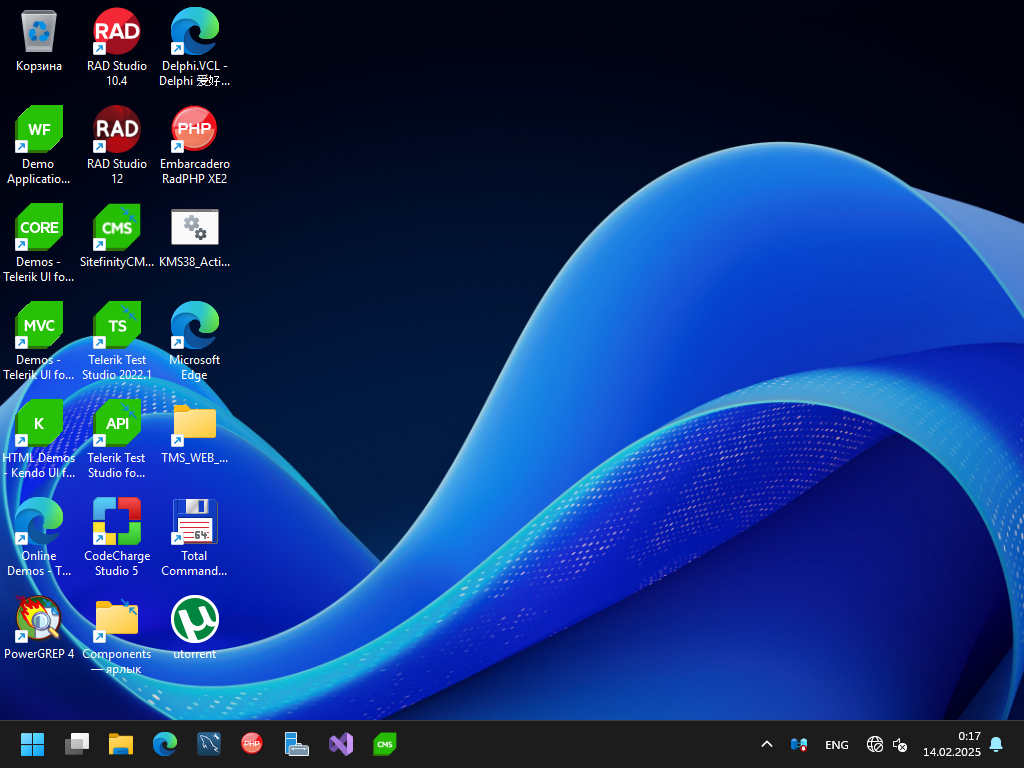Open the server manager taskbar icon

point(296,744)
